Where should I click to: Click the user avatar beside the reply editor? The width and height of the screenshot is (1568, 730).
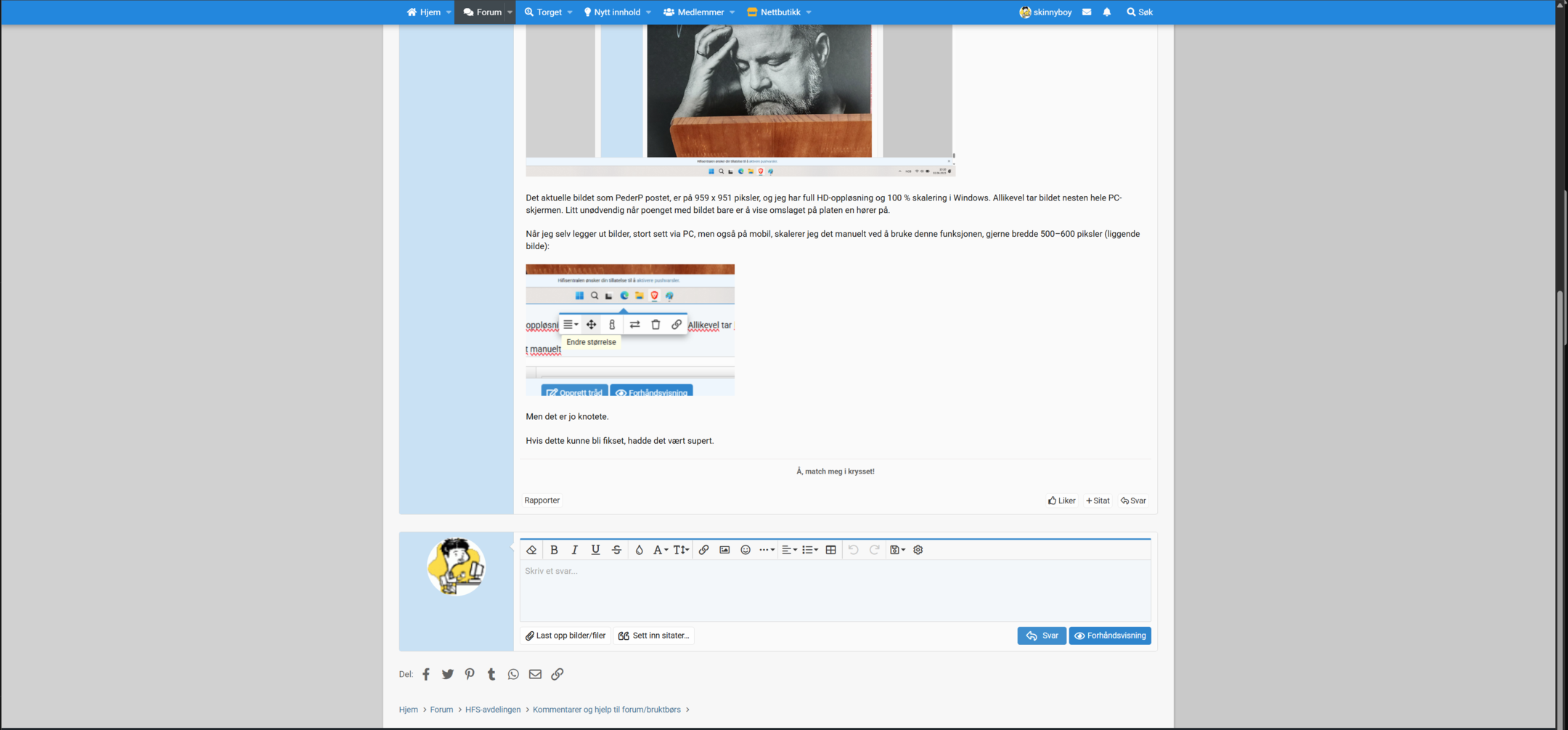(x=456, y=567)
